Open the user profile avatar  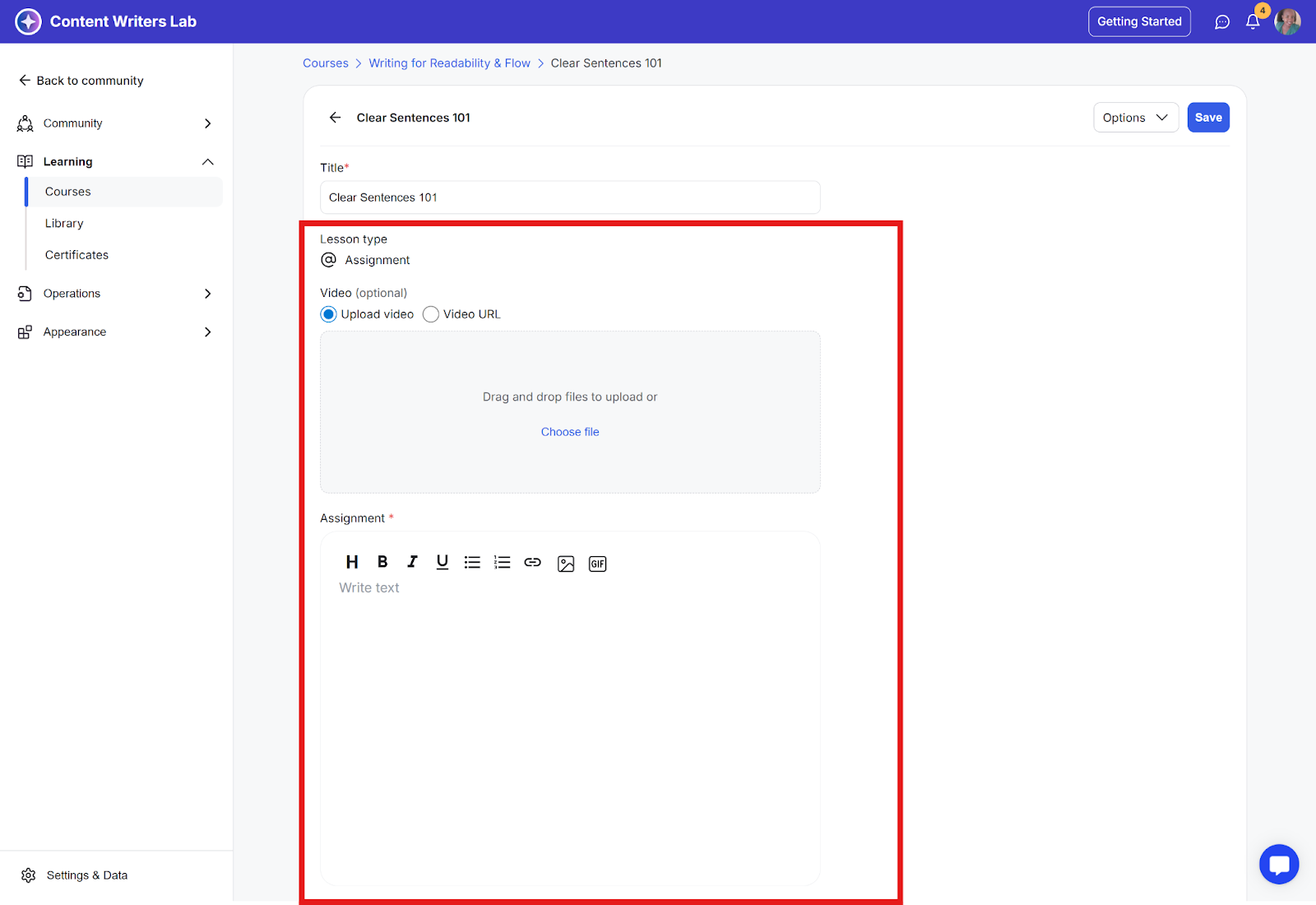coord(1287,21)
